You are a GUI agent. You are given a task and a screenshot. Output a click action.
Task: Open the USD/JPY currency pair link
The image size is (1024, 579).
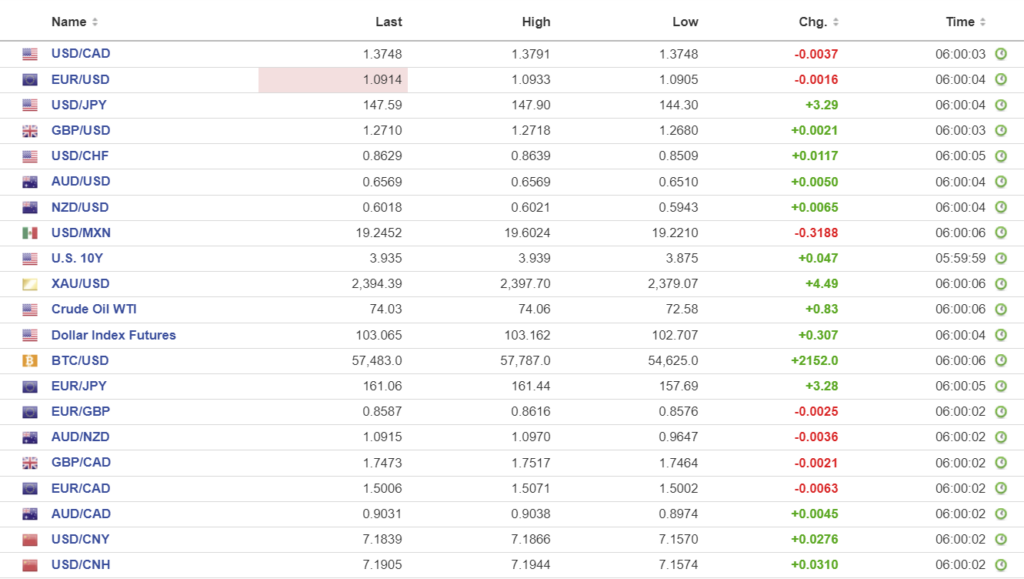(80, 105)
